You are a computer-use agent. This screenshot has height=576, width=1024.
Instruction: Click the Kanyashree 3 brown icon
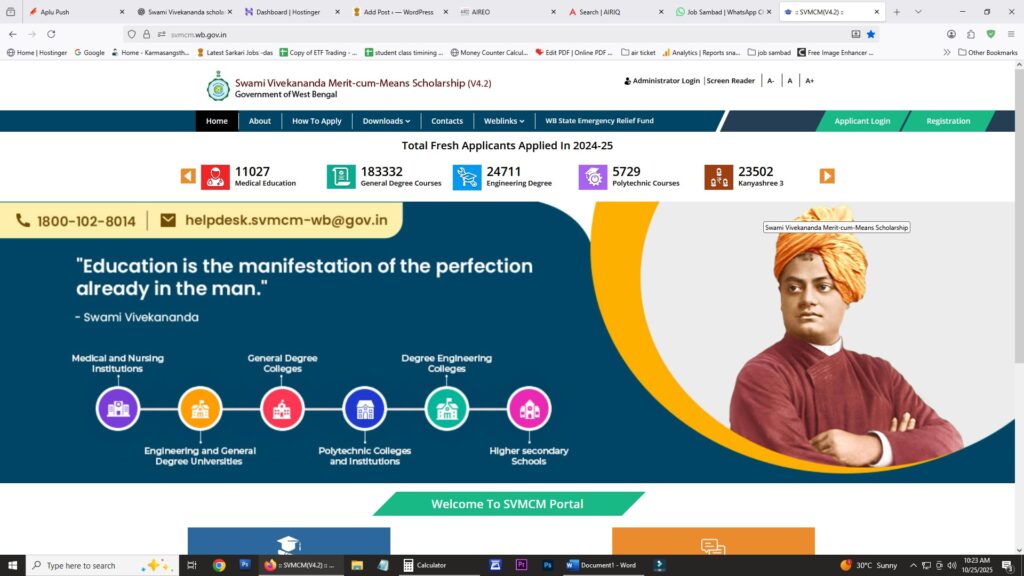tap(718, 177)
